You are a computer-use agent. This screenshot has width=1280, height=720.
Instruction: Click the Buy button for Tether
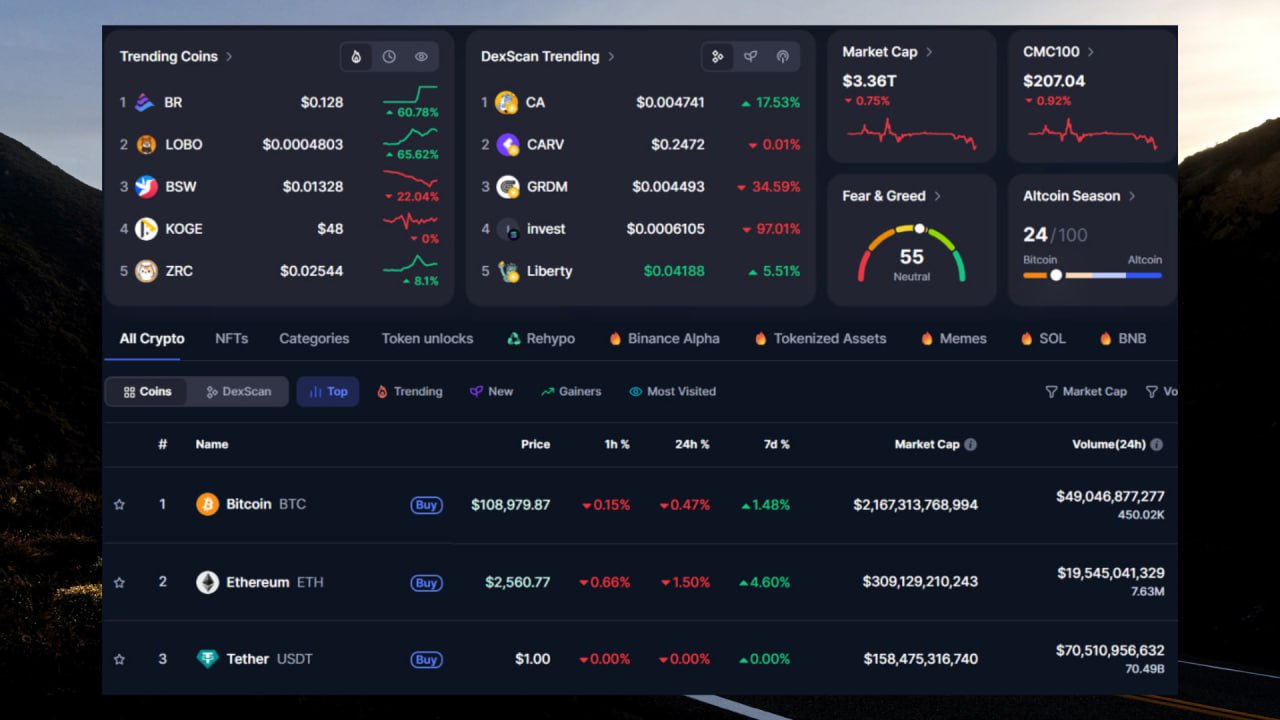click(x=427, y=660)
